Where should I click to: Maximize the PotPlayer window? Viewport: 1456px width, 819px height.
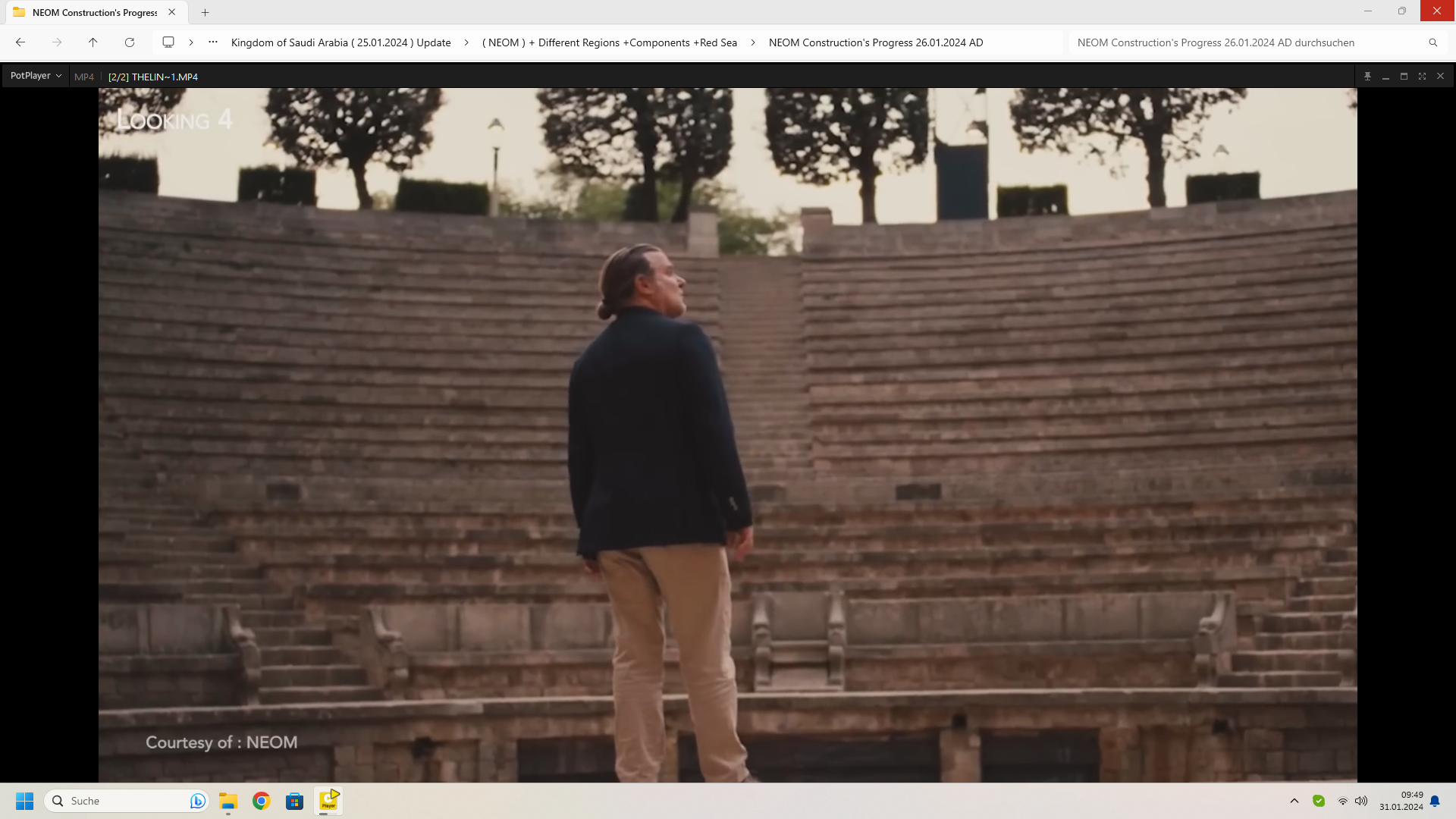[x=1404, y=77]
